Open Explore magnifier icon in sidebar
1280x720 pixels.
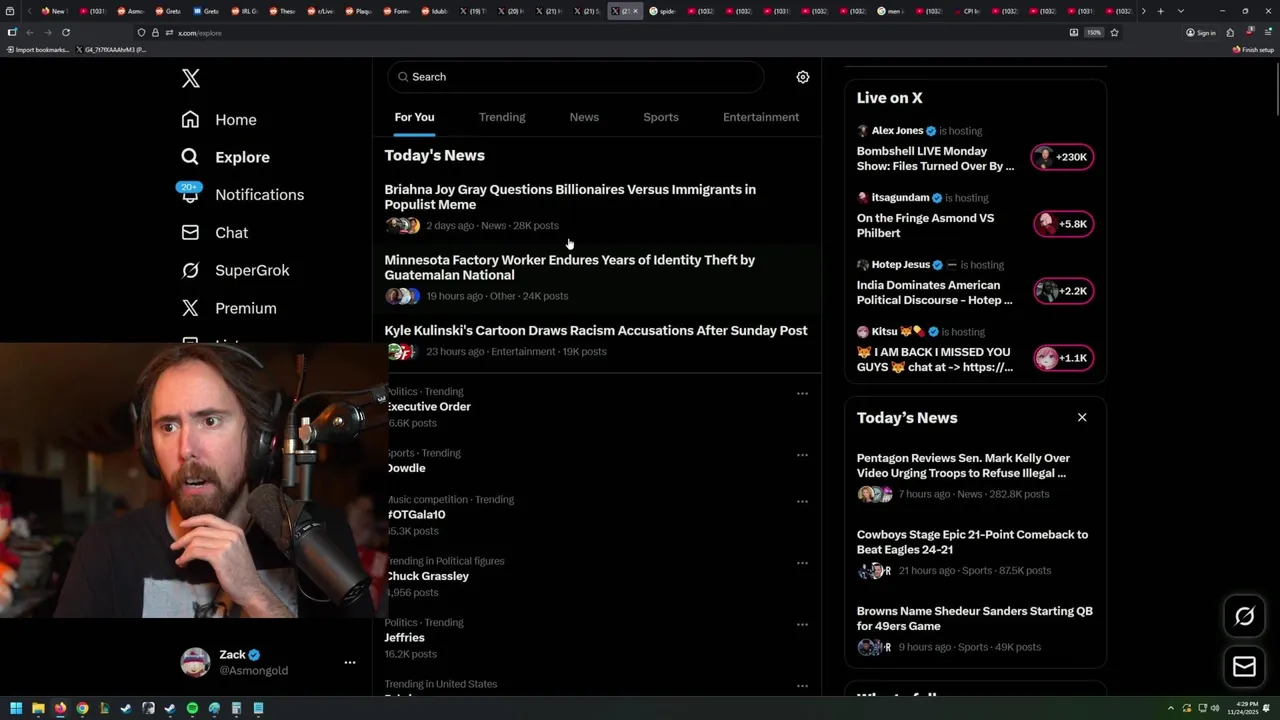pos(190,157)
